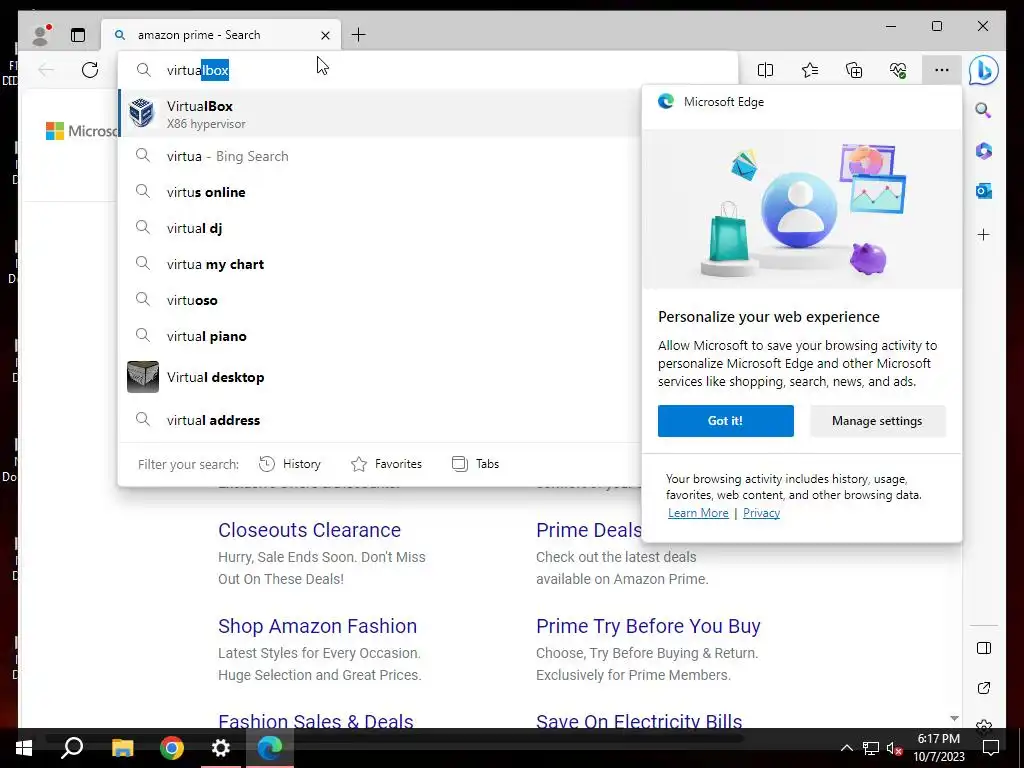The image size is (1024, 768).
Task: Select the 'virtual address' suggestion
Action: pos(379,420)
